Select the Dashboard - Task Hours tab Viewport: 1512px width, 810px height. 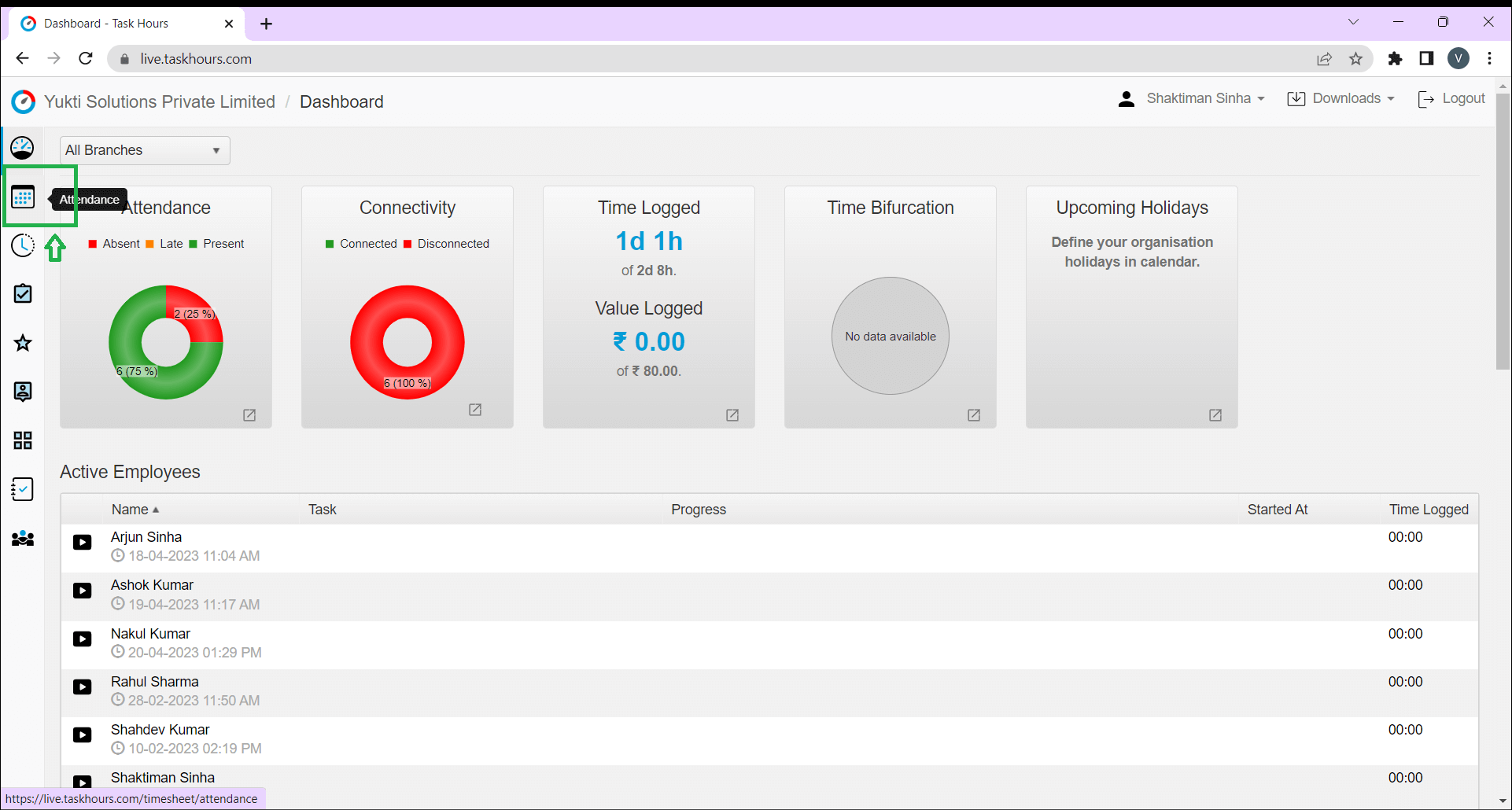(x=126, y=24)
